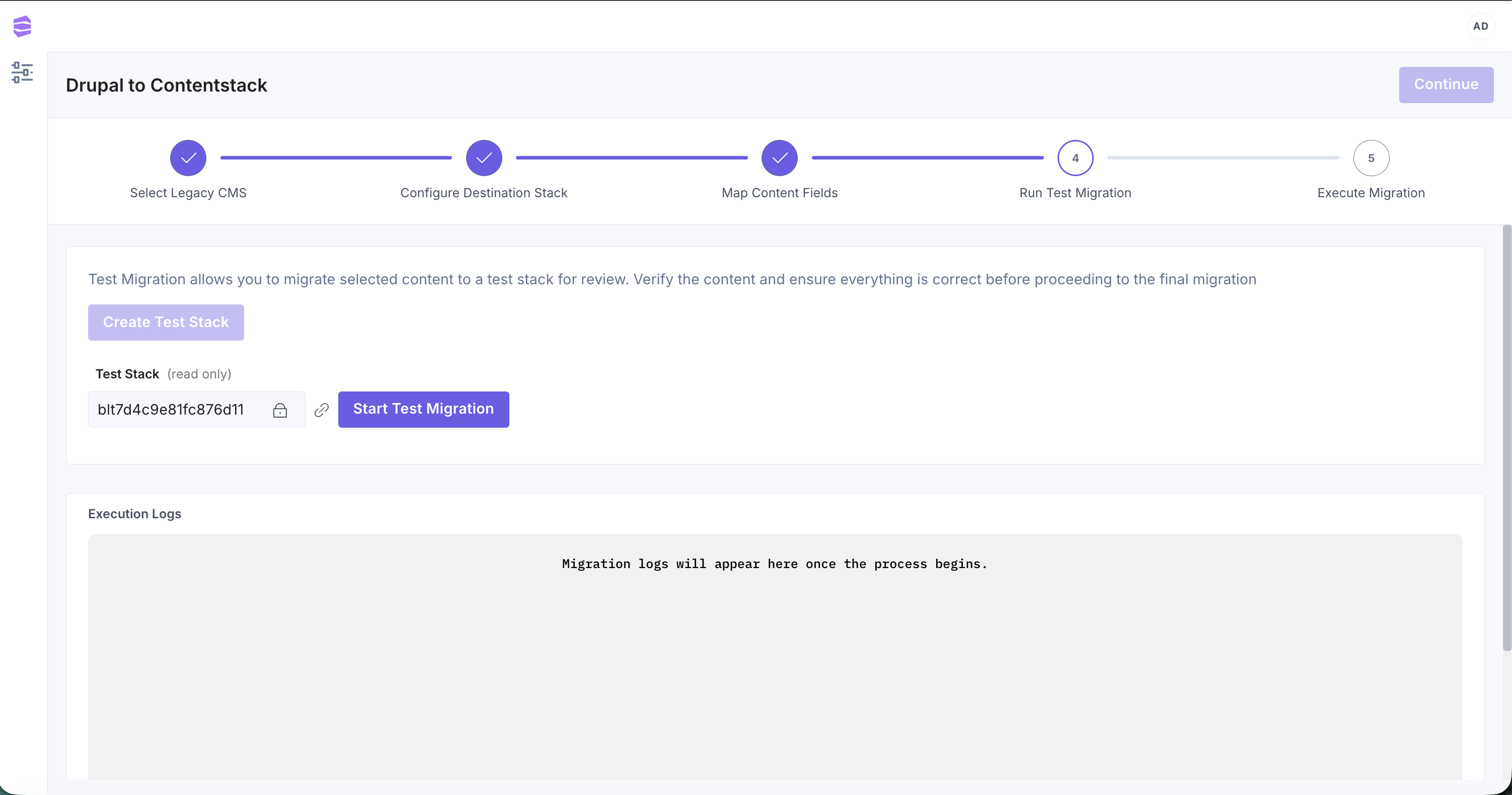Image resolution: width=1512 pixels, height=795 pixels.
Task: Click the vertical page scrollbar
Action: click(1507, 438)
